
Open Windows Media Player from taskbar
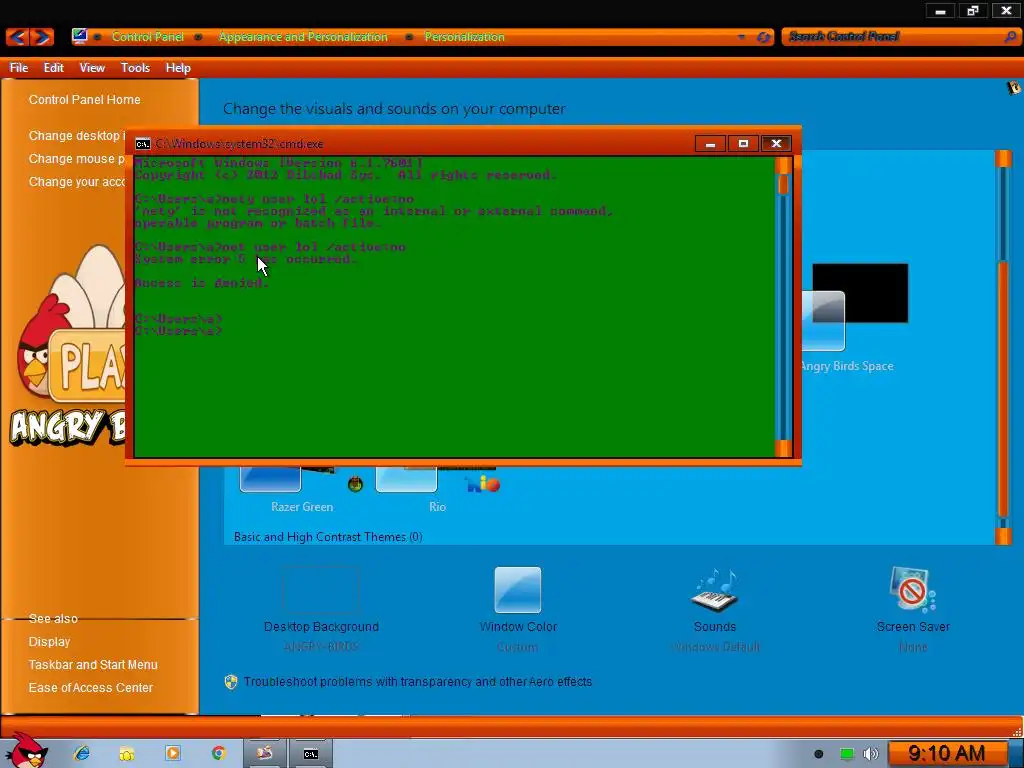pyautogui.click(x=172, y=753)
